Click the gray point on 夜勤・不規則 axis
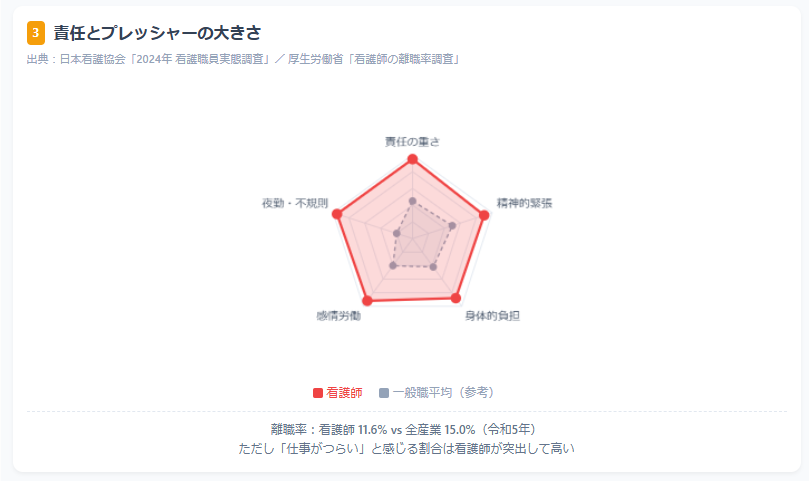 397,234
